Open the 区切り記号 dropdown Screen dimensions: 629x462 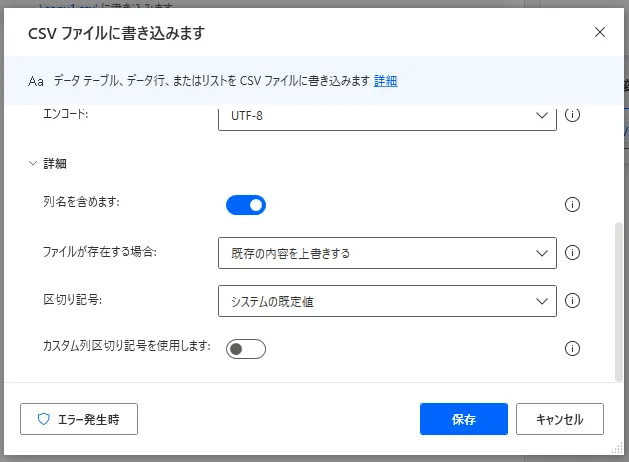point(387,301)
